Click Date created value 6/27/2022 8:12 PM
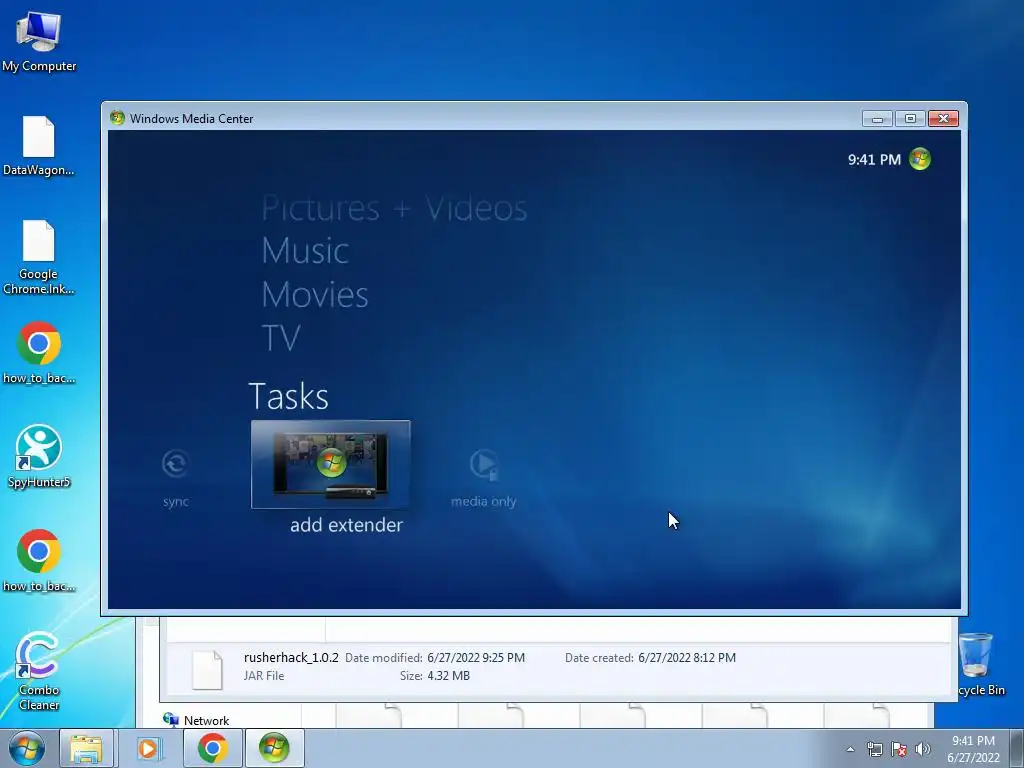The image size is (1024, 768). 687,658
